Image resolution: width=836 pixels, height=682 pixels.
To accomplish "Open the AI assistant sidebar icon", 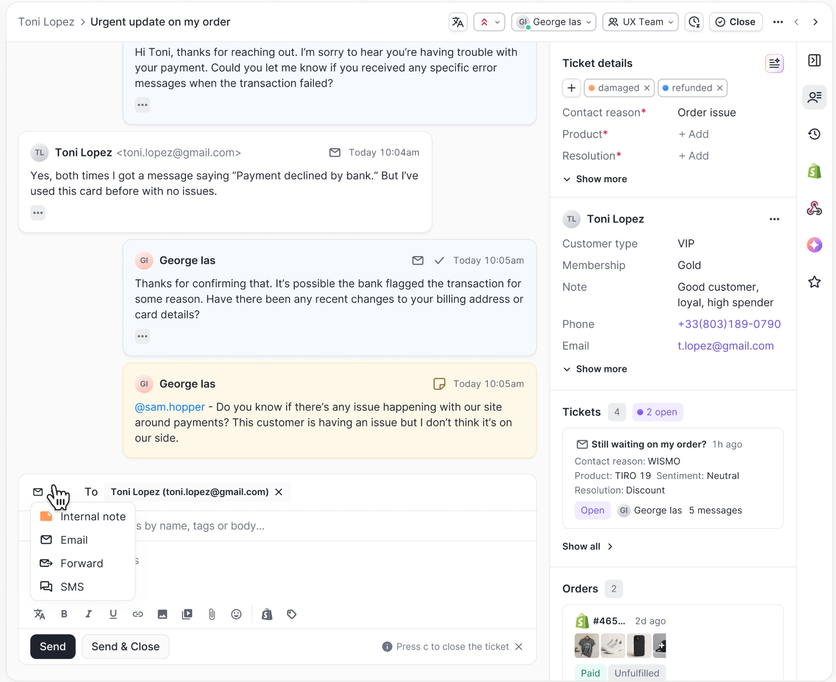I will coord(814,245).
